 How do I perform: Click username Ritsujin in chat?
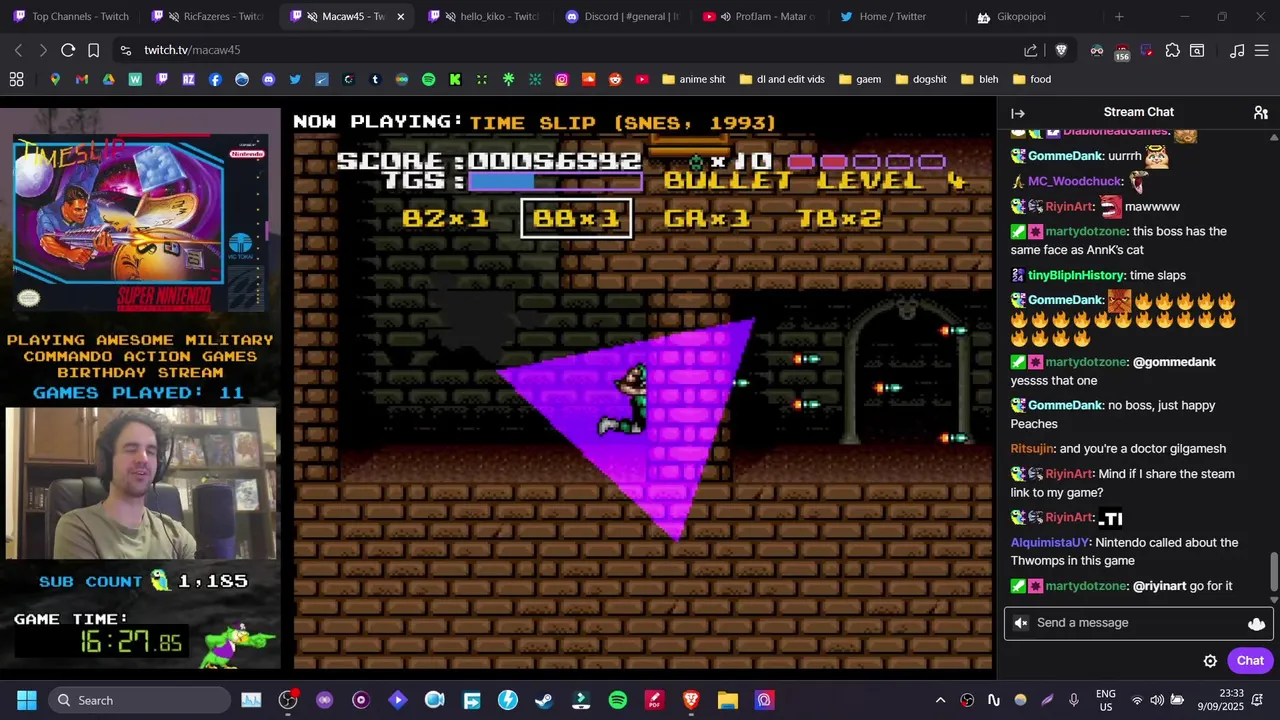tap(1032, 449)
